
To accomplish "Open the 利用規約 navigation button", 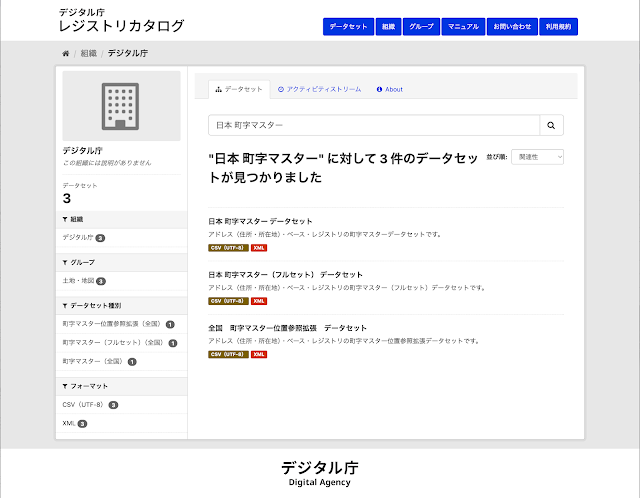I will tap(558, 27).
